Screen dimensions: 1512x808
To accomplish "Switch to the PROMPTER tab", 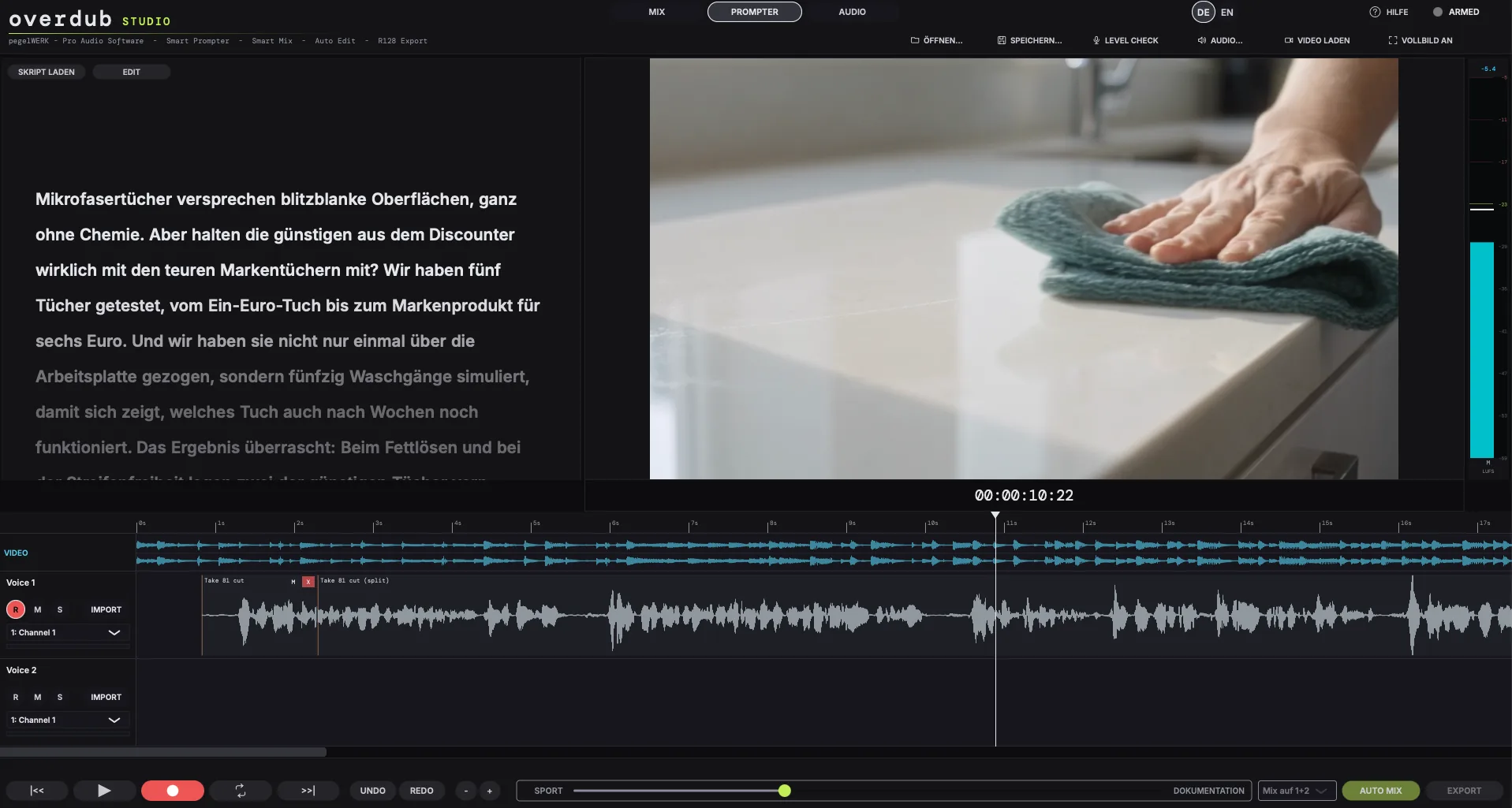I will tap(755, 12).
